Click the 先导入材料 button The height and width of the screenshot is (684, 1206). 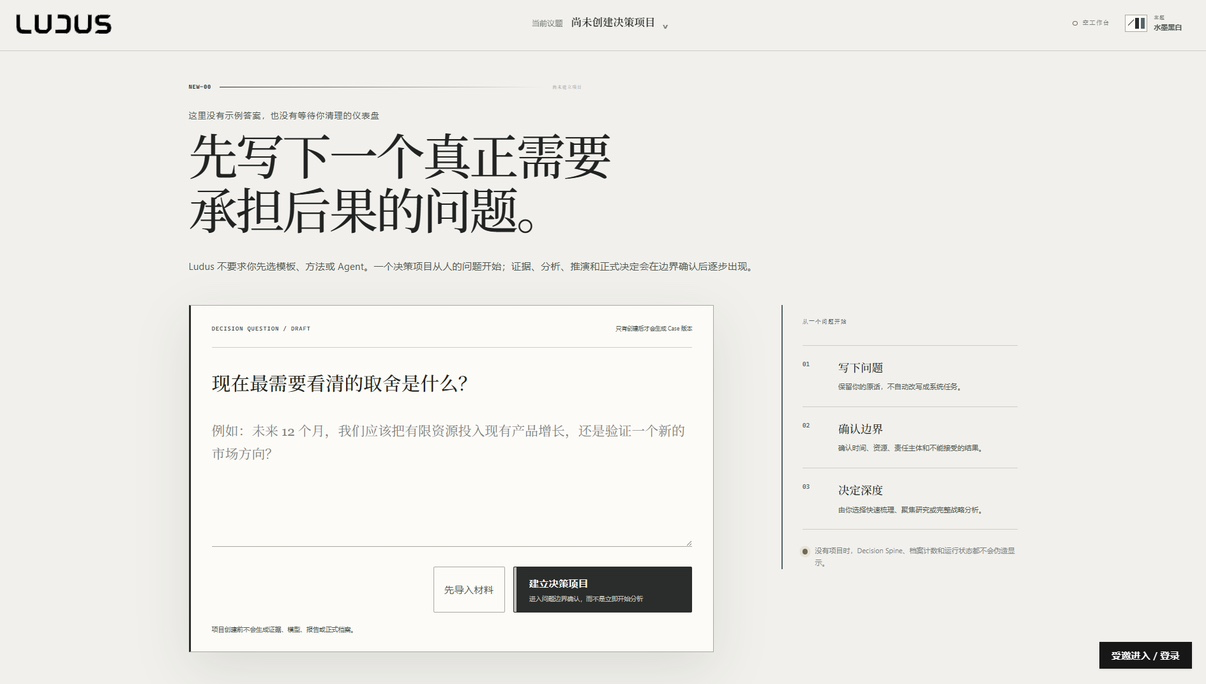[469, 590]
